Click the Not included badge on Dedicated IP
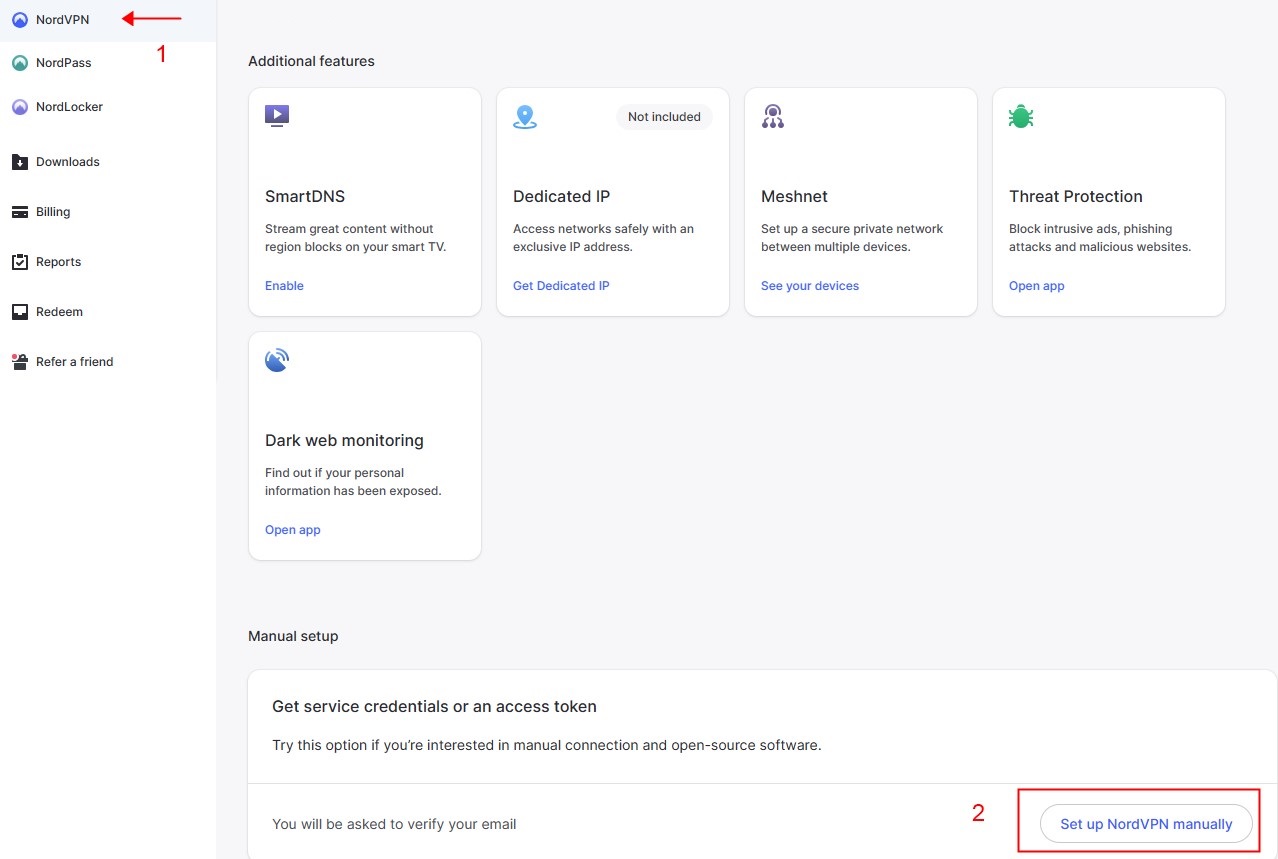 (x=664, y=117)
